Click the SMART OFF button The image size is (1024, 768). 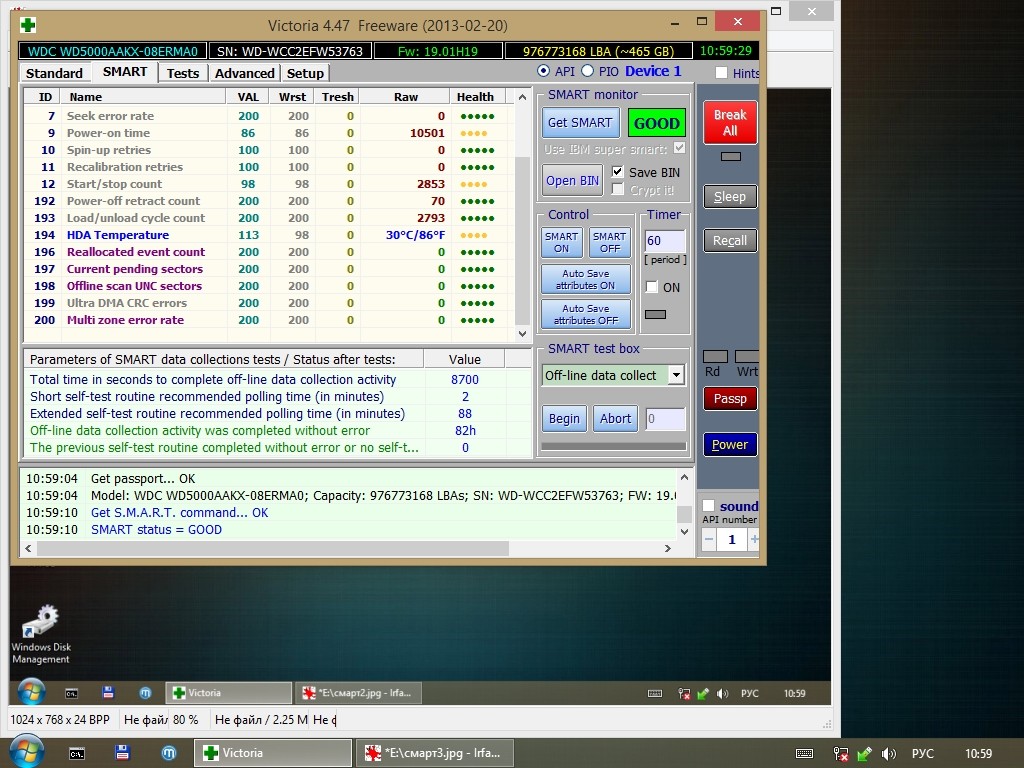point(610,242)
